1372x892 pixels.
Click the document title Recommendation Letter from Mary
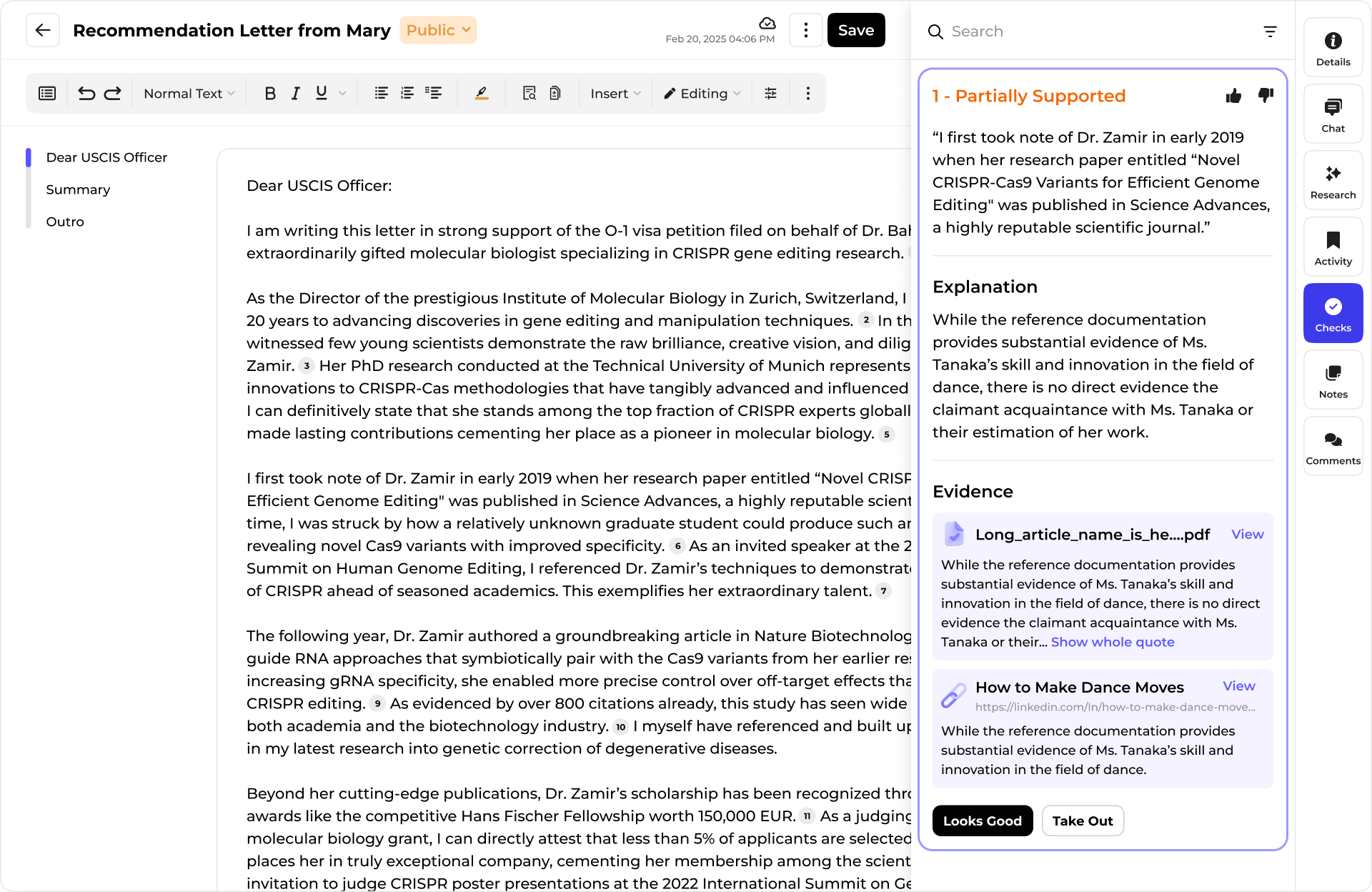tap(232, 30)
